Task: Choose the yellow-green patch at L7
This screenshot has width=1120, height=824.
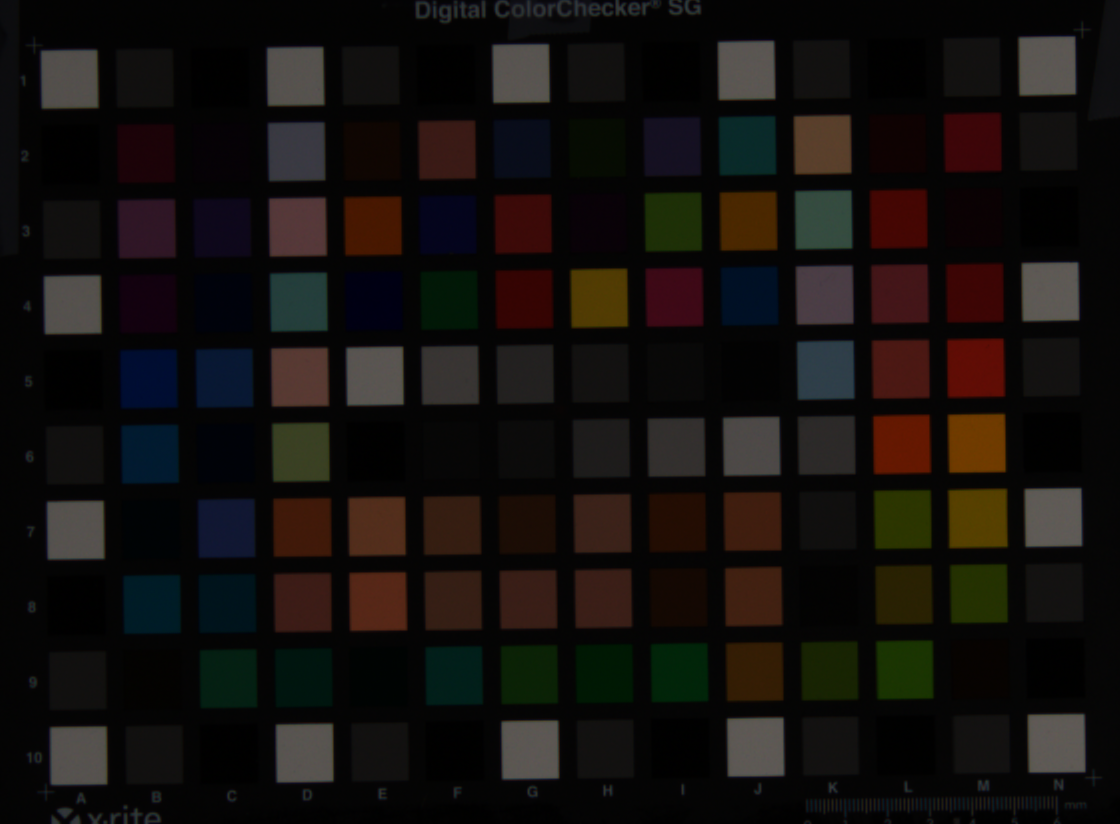Action: coord(903,519)
